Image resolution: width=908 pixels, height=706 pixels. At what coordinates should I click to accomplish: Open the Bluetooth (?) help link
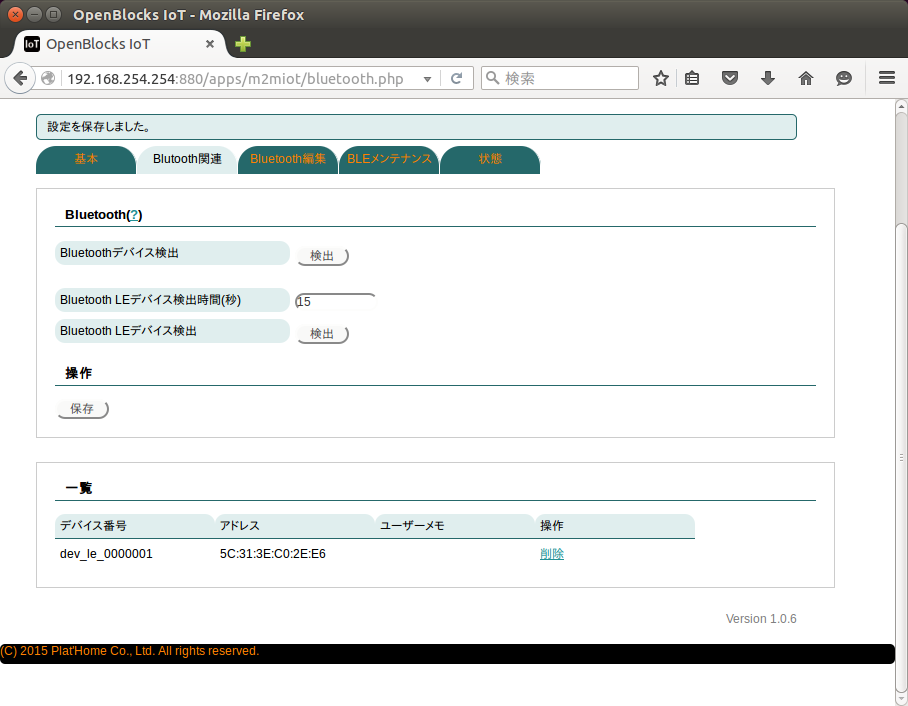[134, 215]
